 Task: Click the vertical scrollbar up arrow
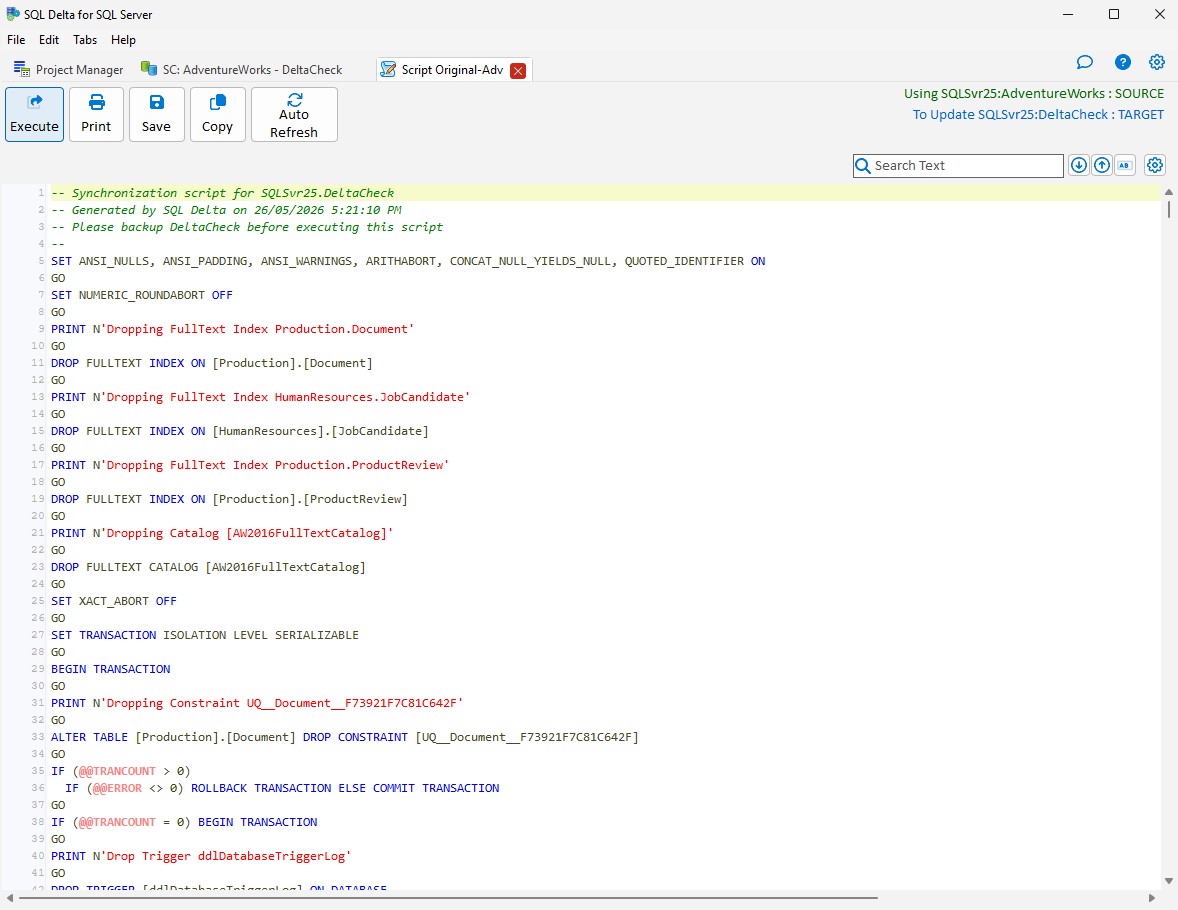(x=1168, y=192)
